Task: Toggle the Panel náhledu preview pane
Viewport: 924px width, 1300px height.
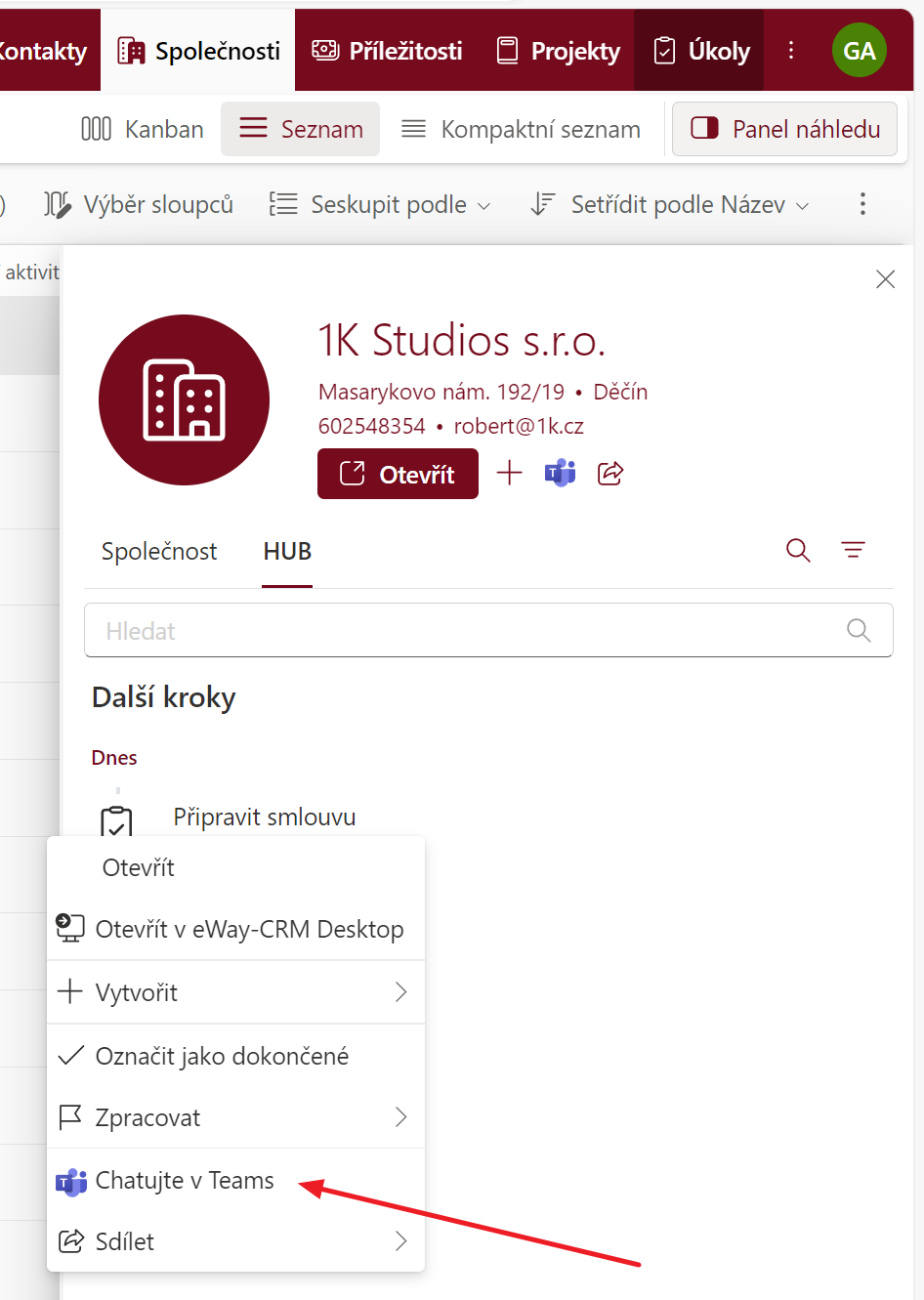Action: point(785,129)
